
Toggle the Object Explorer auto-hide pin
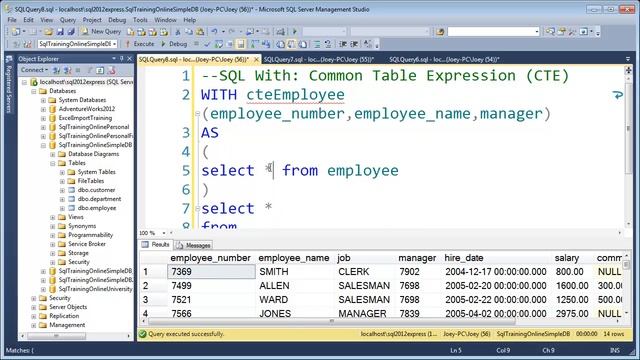[x=121, y=59]
